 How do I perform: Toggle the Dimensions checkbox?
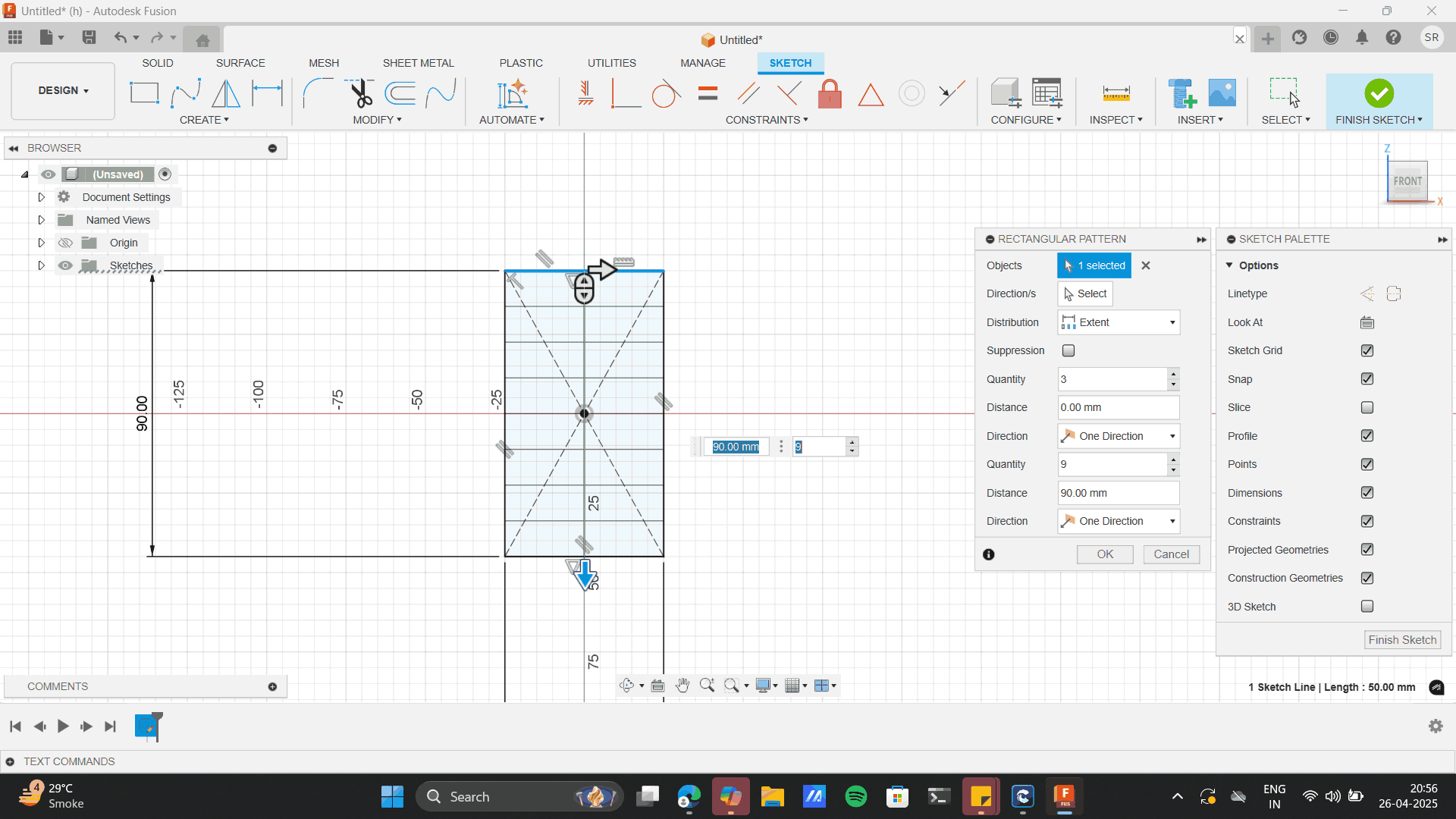[1367, 492]
